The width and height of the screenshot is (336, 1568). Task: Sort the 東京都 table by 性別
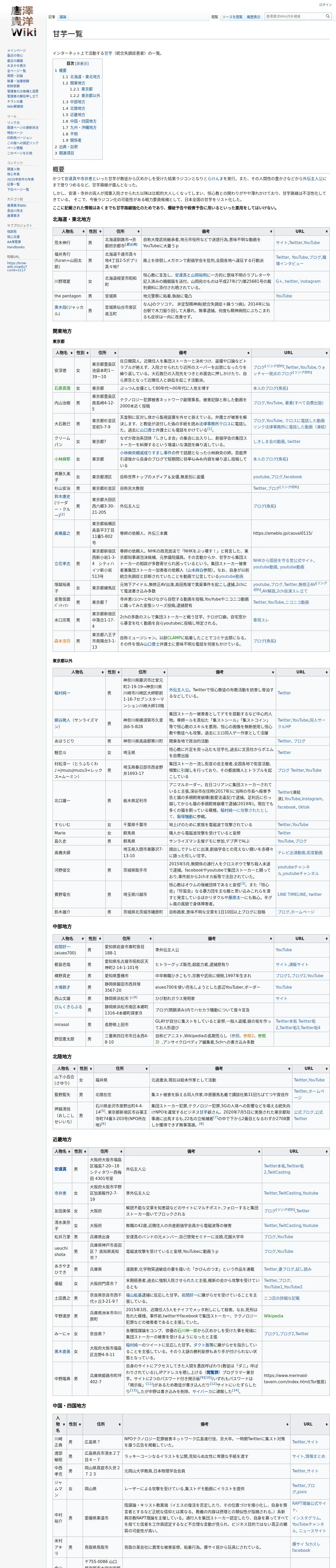click(82, 353)
